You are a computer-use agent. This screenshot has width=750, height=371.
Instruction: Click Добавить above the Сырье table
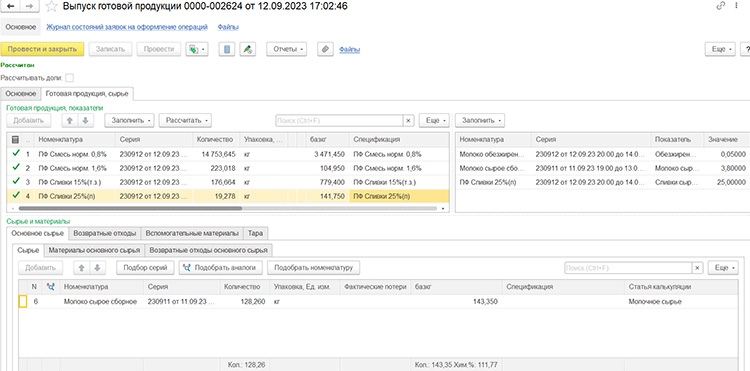[x=40, y=268]
